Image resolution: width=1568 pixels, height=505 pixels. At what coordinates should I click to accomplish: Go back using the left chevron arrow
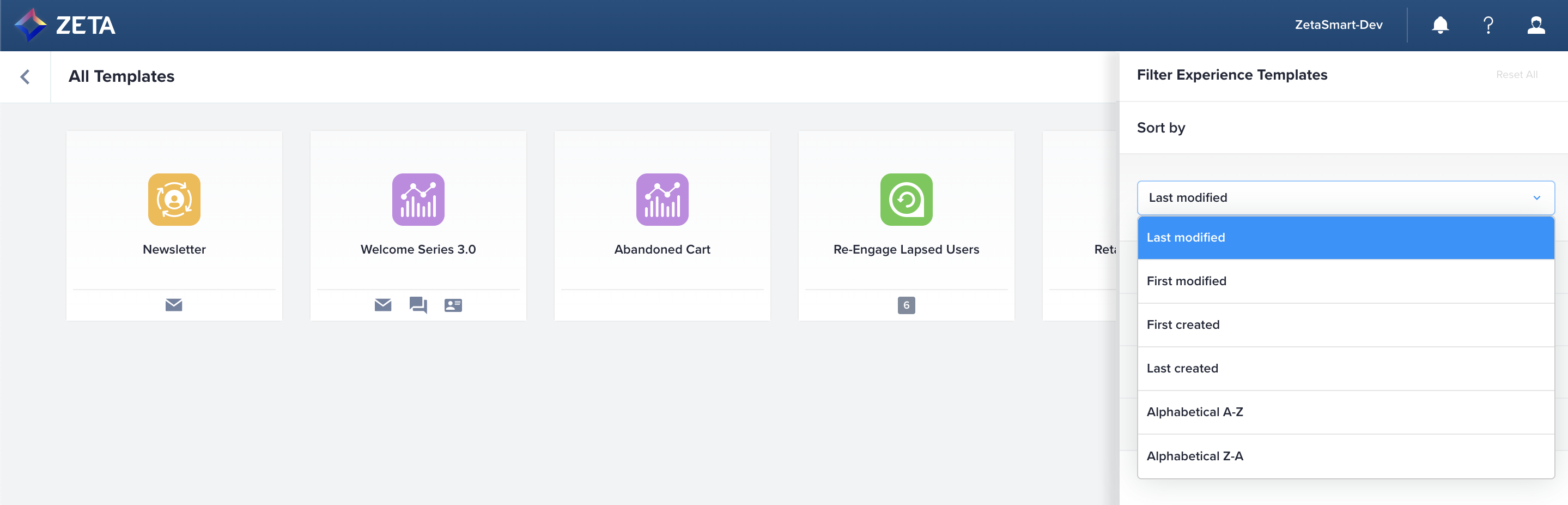(x=25, y=77)
